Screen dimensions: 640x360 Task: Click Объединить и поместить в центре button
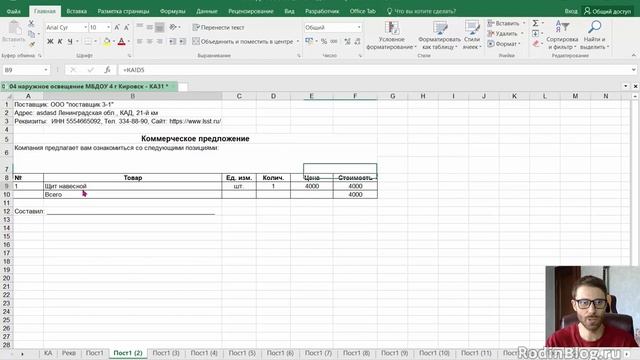[x=243, y=41]
